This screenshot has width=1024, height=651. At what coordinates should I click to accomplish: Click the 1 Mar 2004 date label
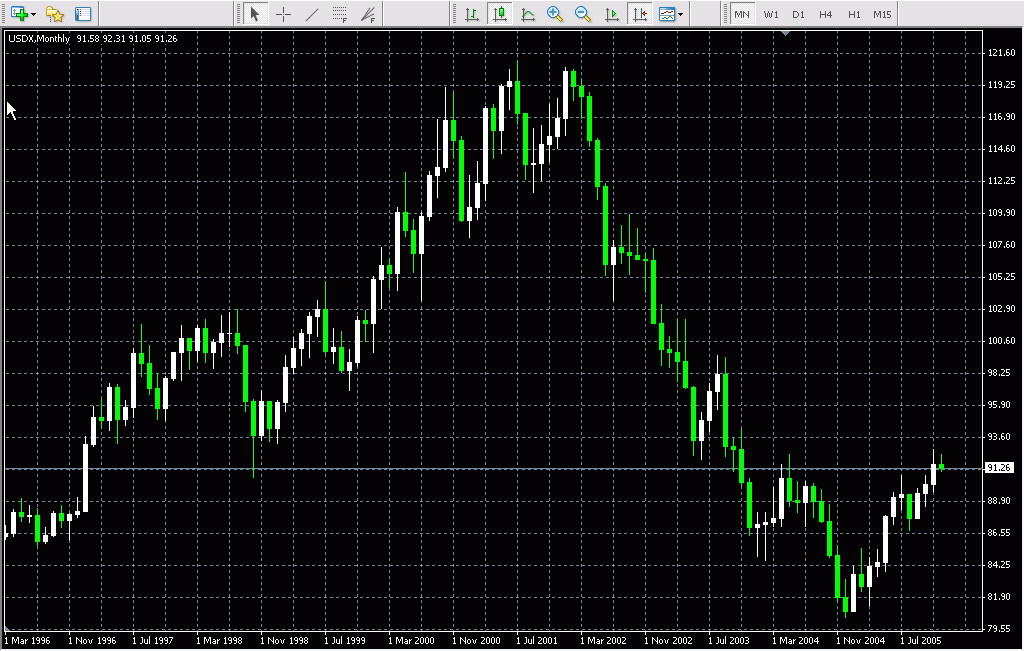(x=795, y=641)
